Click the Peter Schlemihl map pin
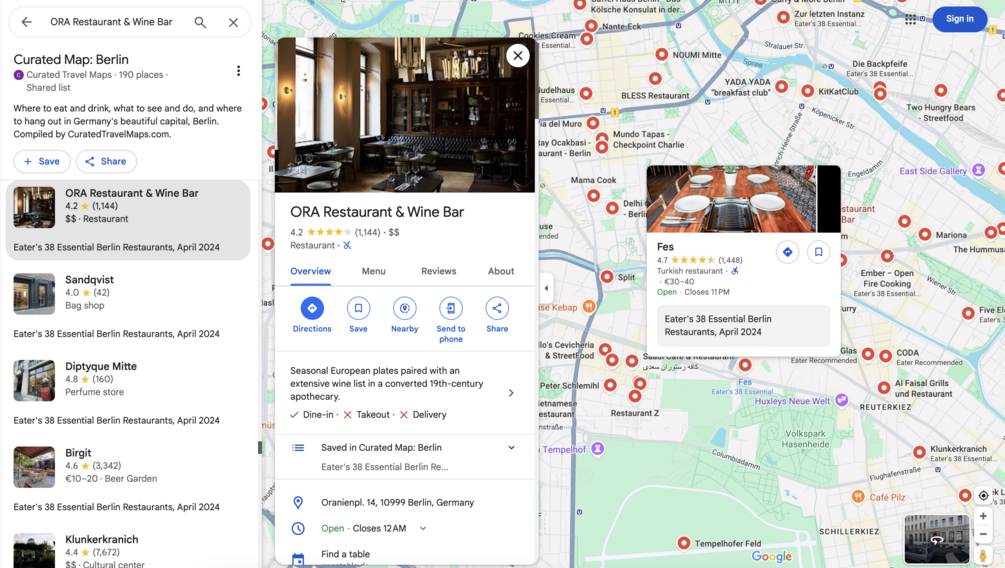This screenshot has width=1005, height=568. [x=610, y=385]
